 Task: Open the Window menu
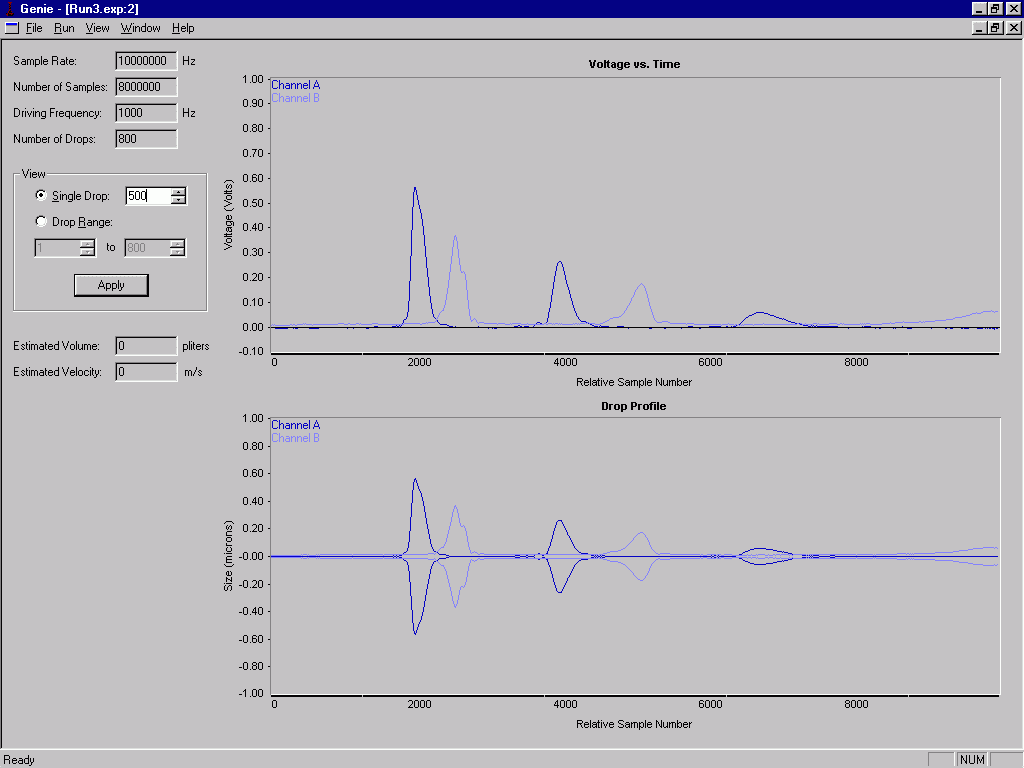(x=140, y=28)
